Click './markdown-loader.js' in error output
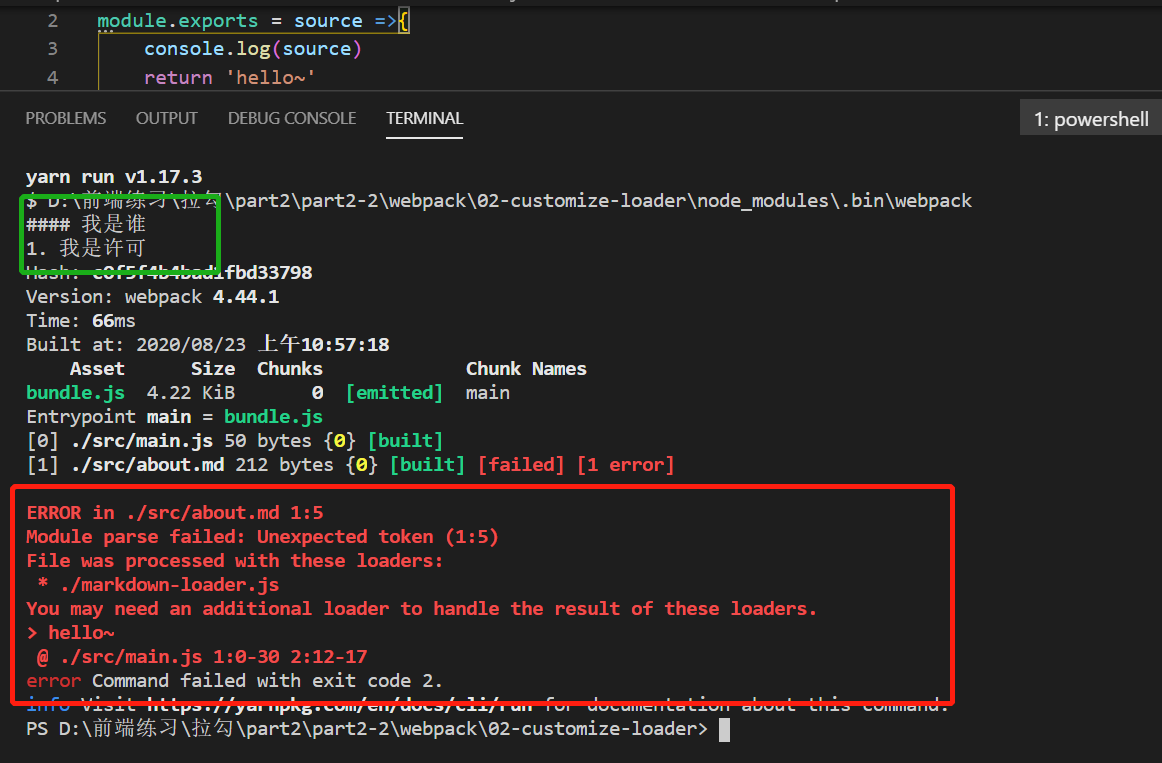The height and width of the screenshot is (763, 1162). point(170,584)
